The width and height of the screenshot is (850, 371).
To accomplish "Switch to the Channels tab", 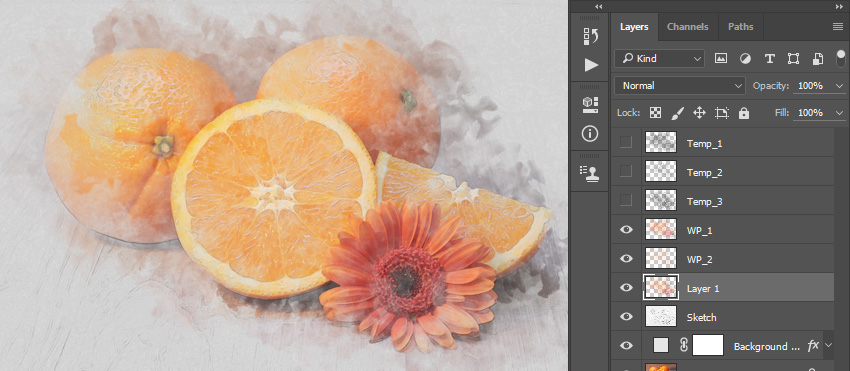I will click(687, 27).
